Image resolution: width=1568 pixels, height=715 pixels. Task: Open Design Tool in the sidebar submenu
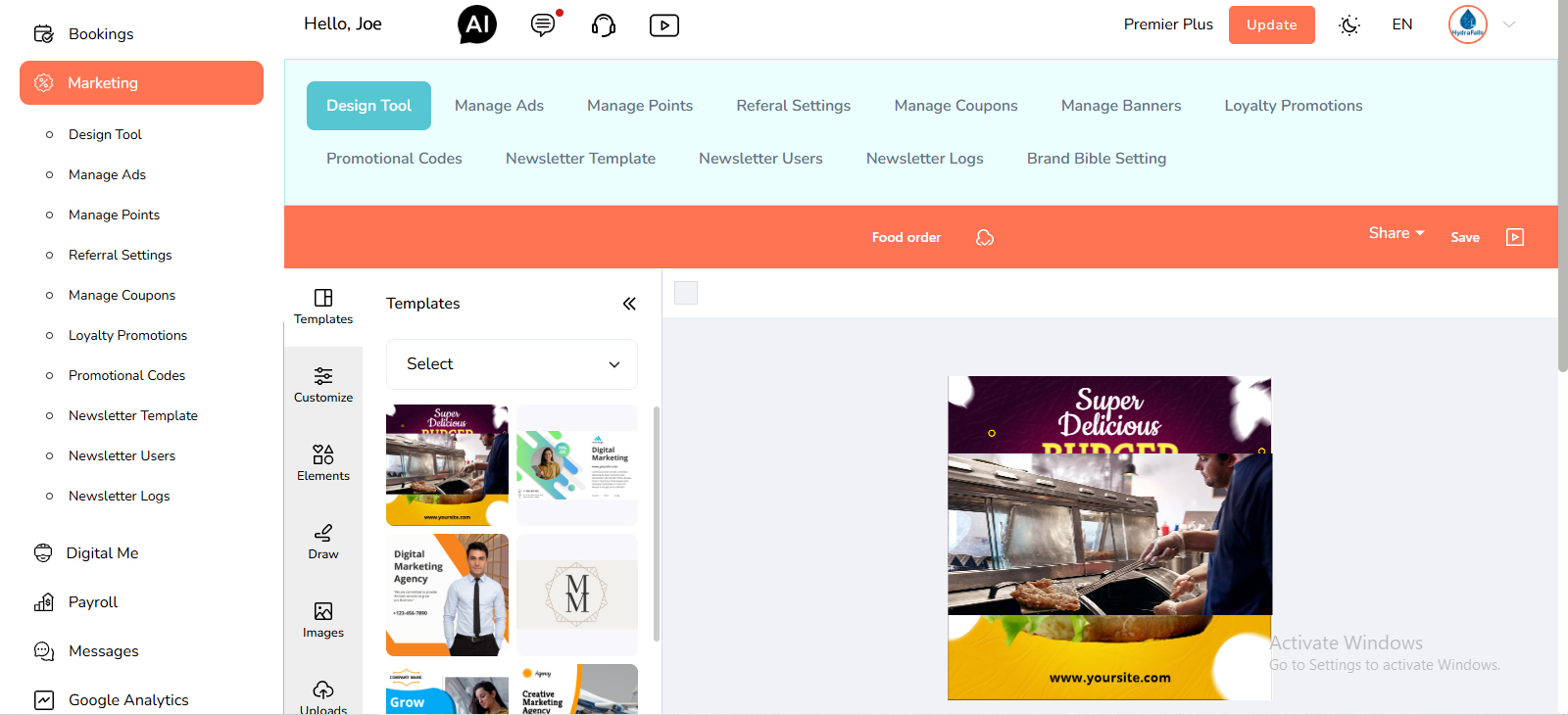pyautogui.click(x=105, y=134)
